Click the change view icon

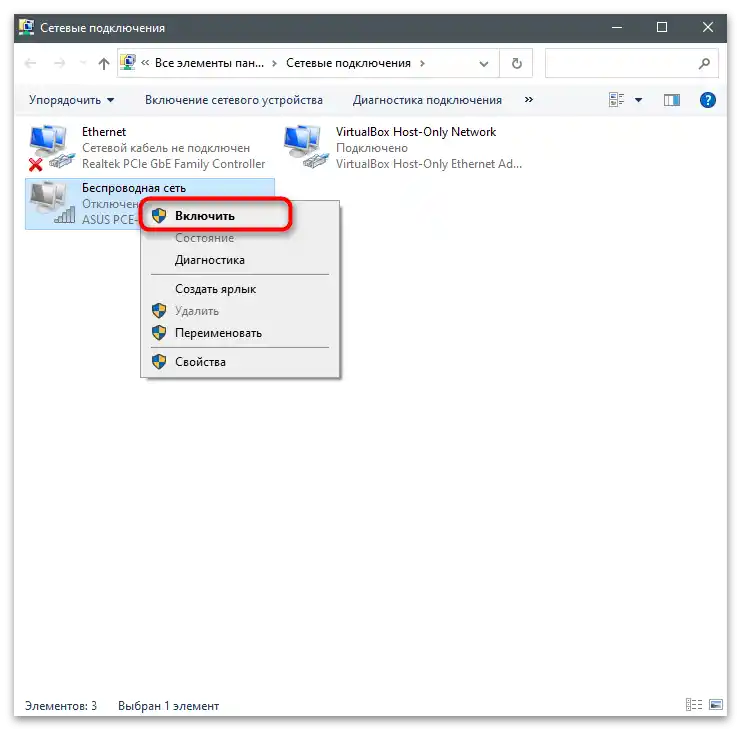616,100
